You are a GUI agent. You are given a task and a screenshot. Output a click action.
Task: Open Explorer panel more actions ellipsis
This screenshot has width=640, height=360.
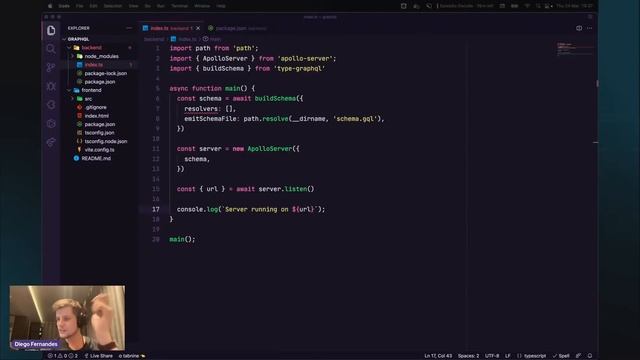tap(129, 28)
